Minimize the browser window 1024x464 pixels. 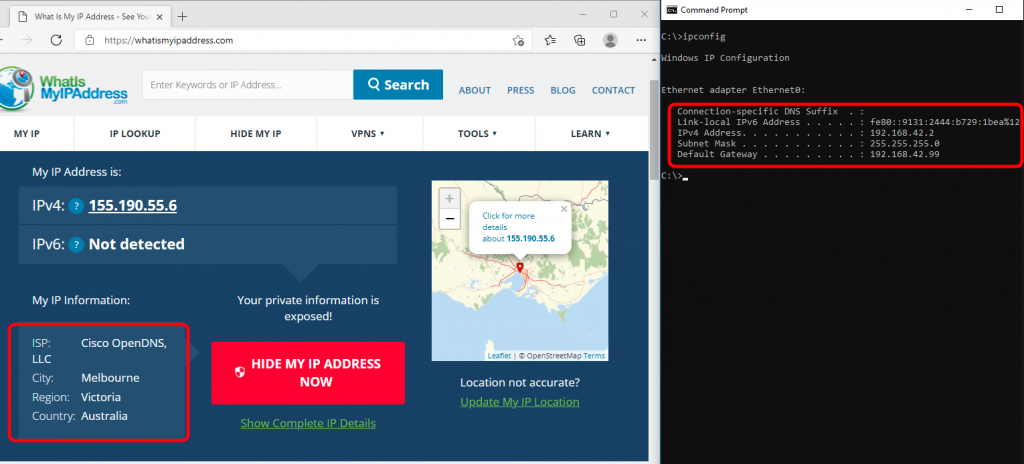[583, 14]
